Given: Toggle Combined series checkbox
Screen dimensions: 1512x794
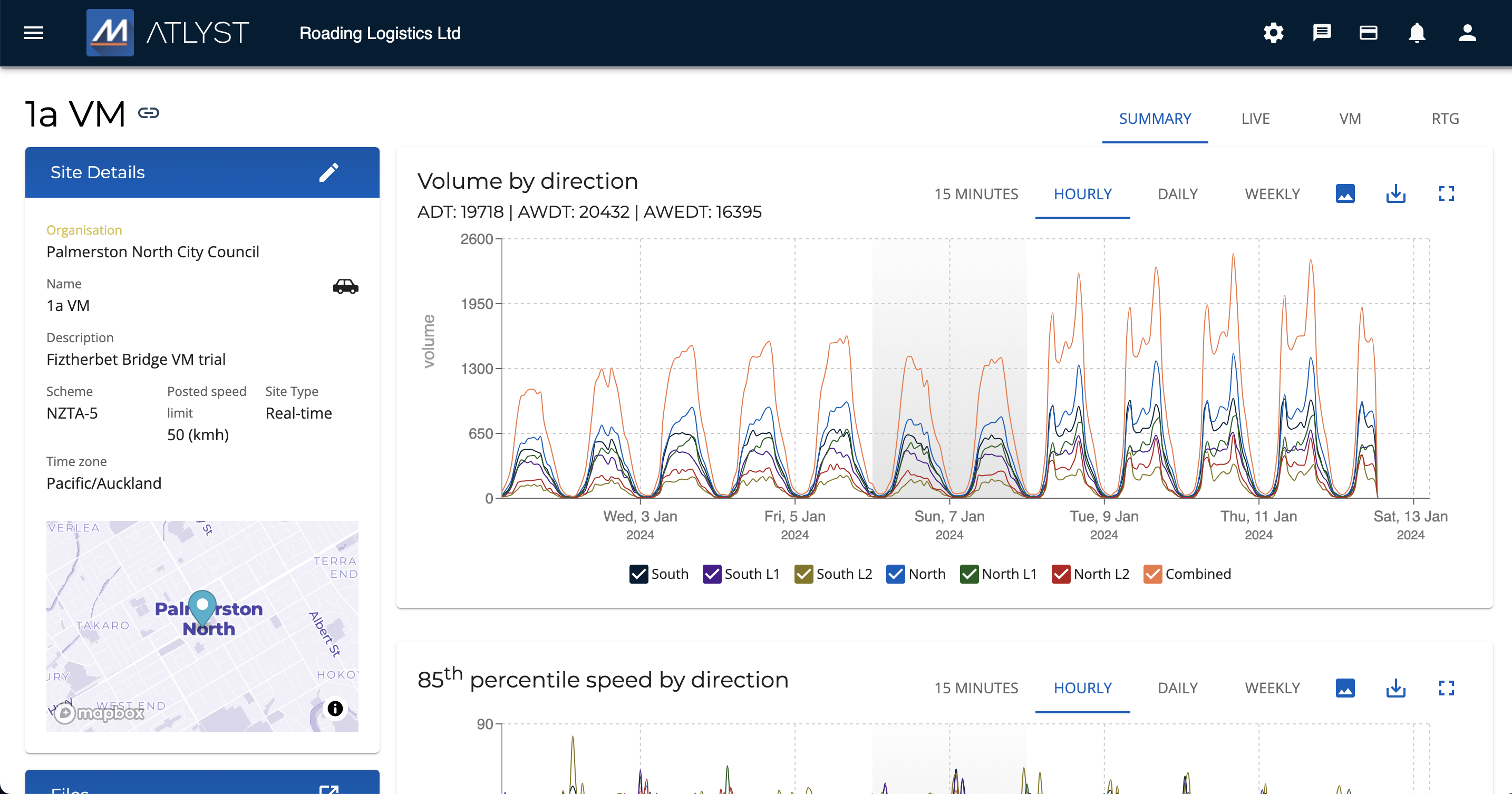Looking at the screenshot, I should pos(1152,573).
